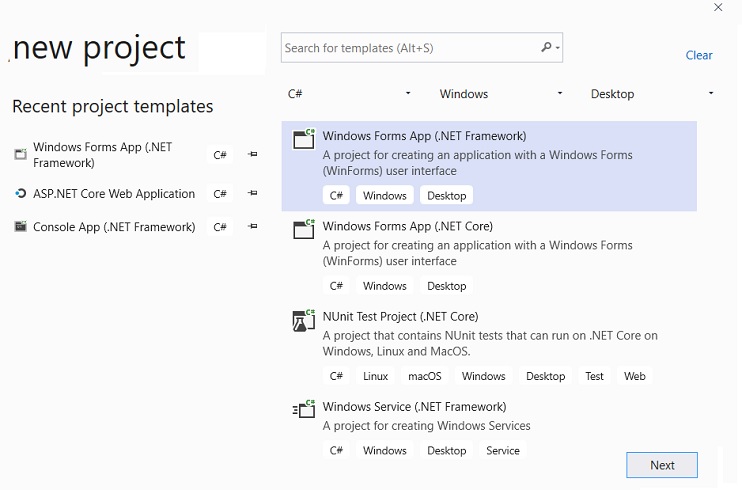The width and height of the screenshot is (742, 490).
Task: Close the new project dialog
Action: pyautogui.click(x=718, y=8)
